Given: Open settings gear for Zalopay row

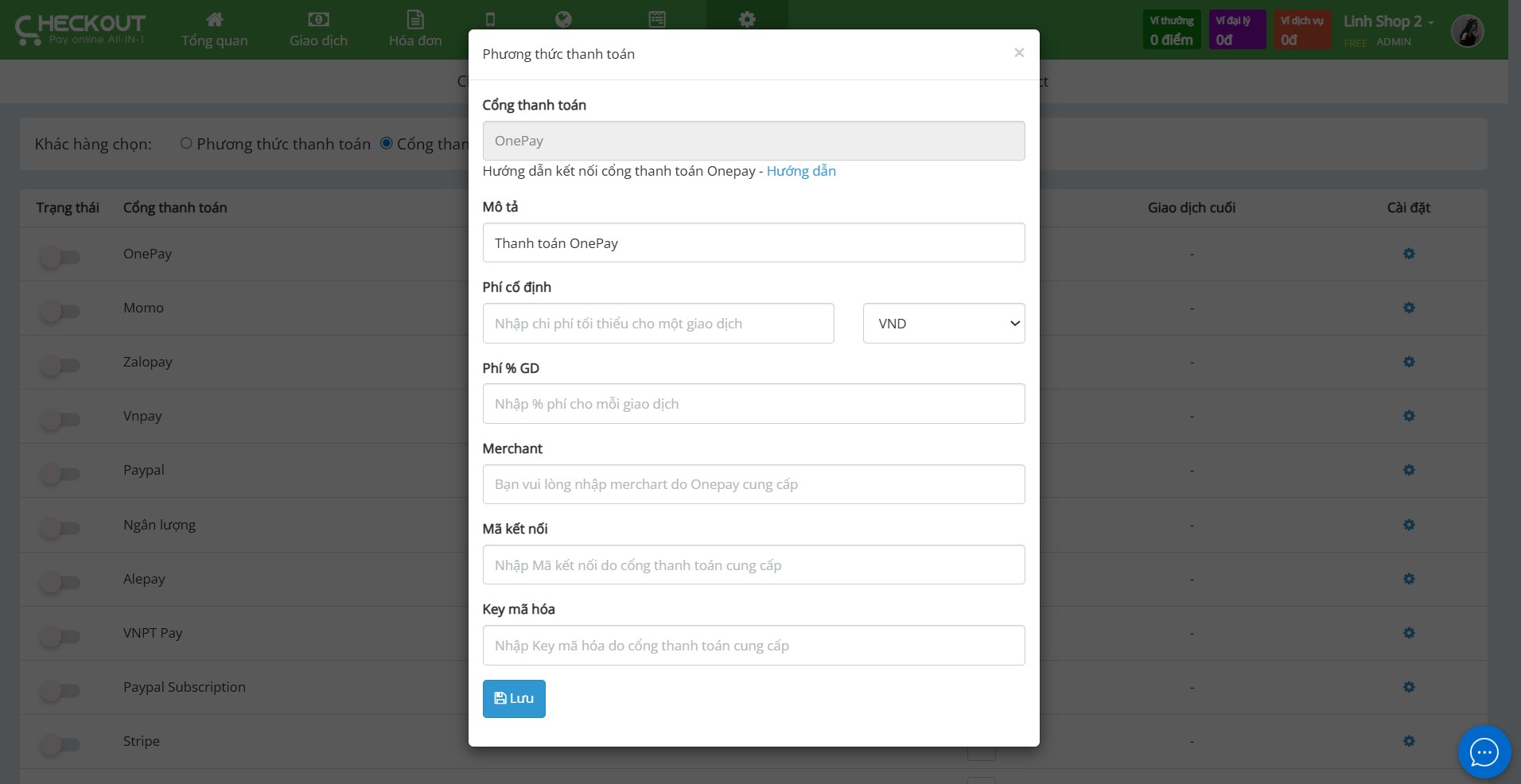Looking at the screenshot, I should click(x=1409, y=362).
